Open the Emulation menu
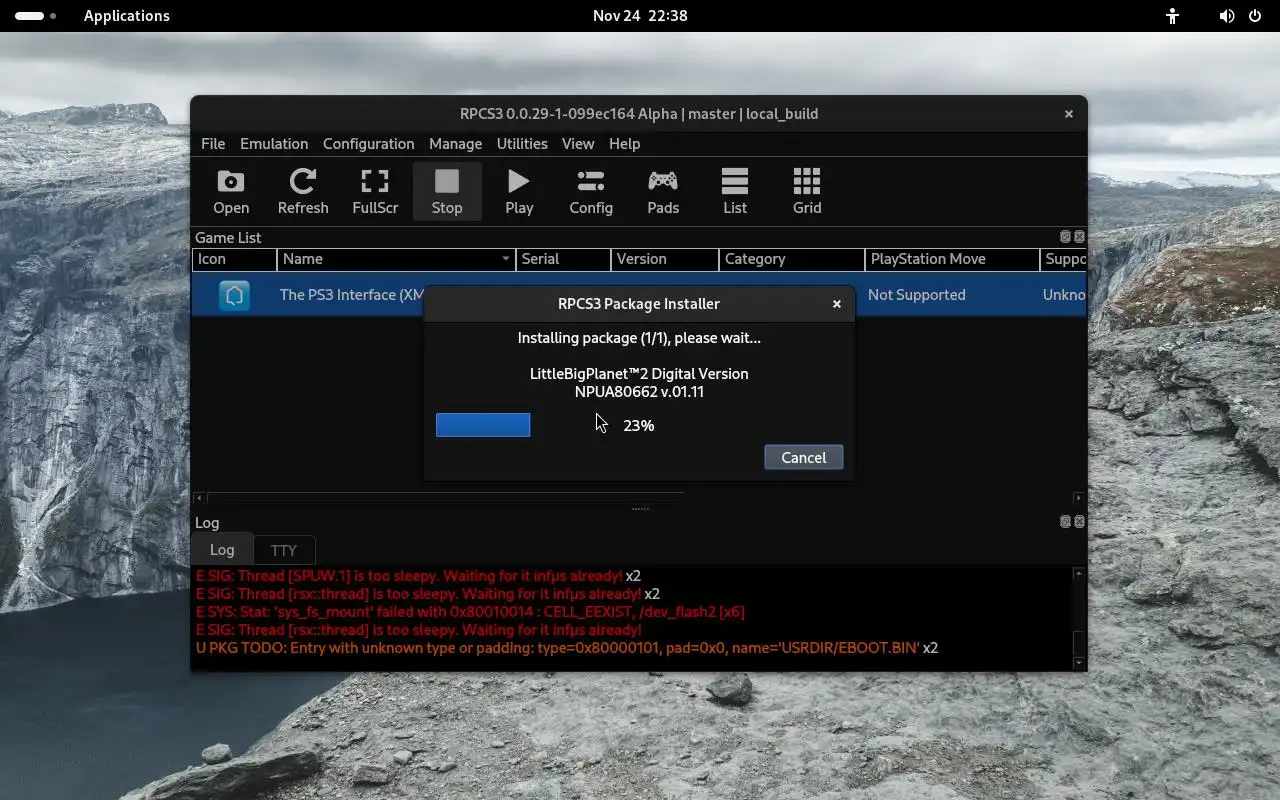 (274, 144)
